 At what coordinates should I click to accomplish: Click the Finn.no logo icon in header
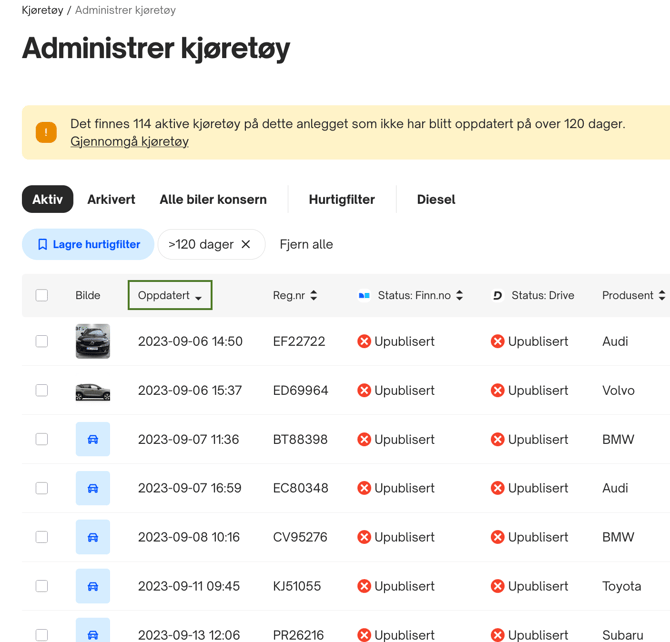point(364,296)
